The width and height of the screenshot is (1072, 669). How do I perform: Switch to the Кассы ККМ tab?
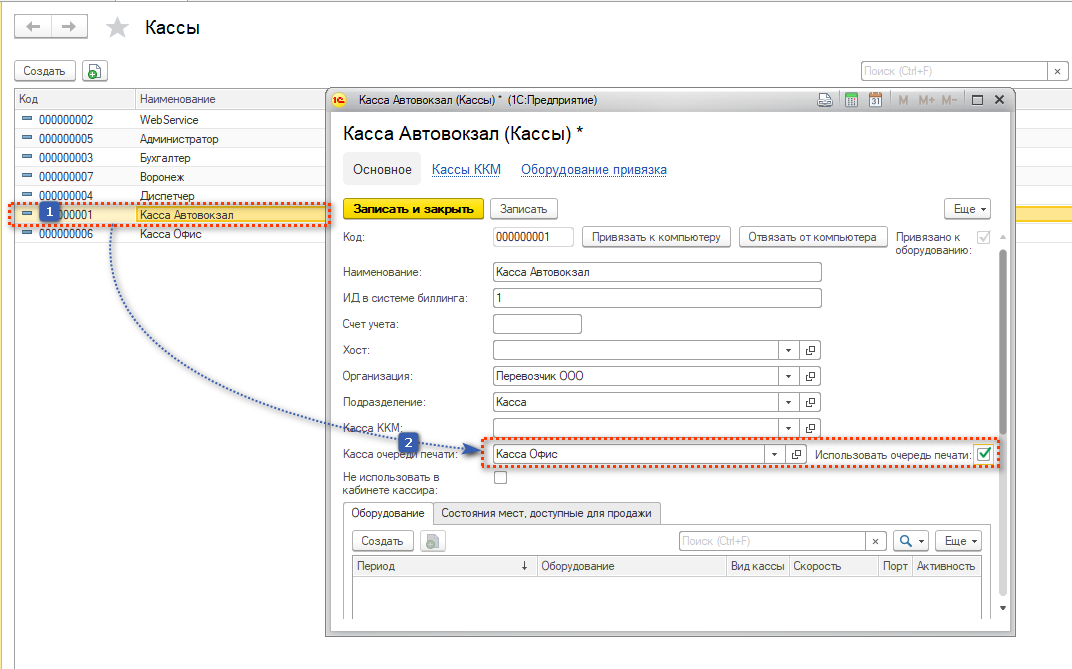click(x=466, y=170)
